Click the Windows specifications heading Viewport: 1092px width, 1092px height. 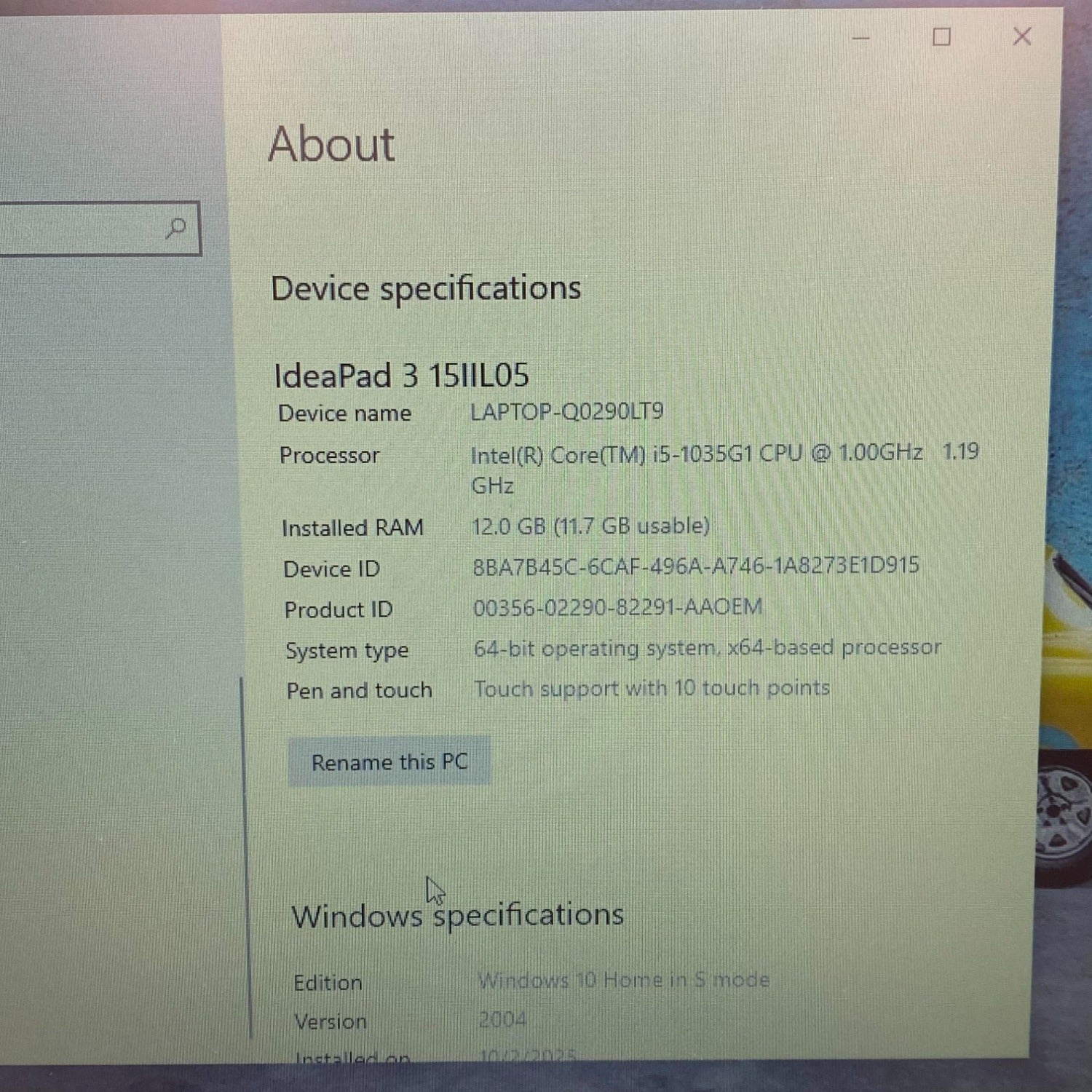click(x=457, y=915)
